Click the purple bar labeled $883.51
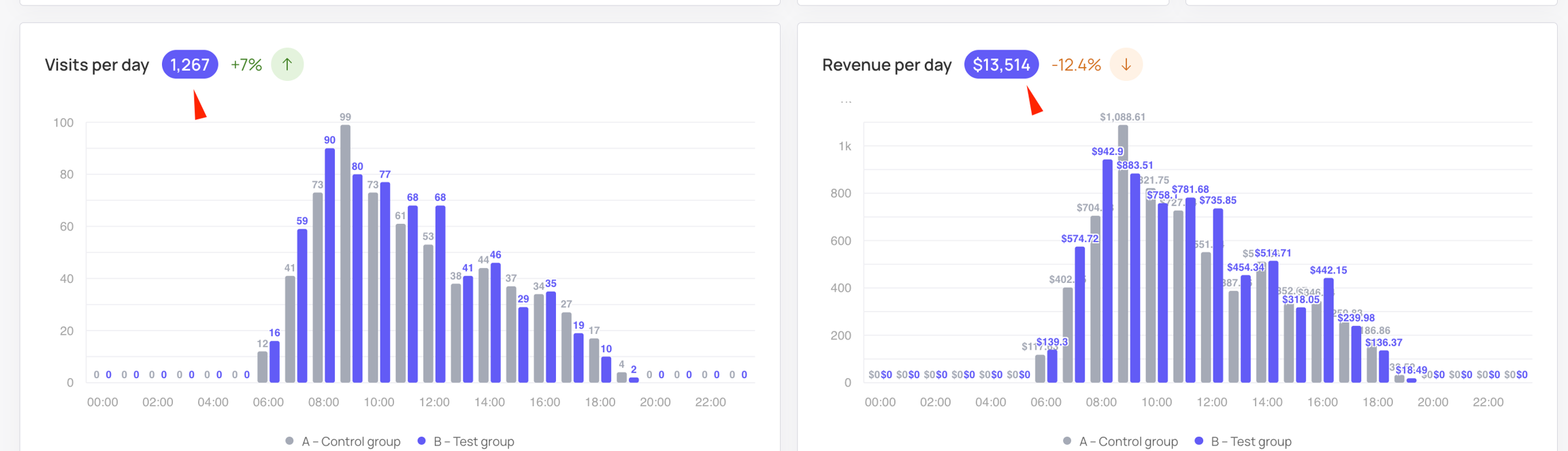Screen dimensions: 1568x451 coord(1135,278)
